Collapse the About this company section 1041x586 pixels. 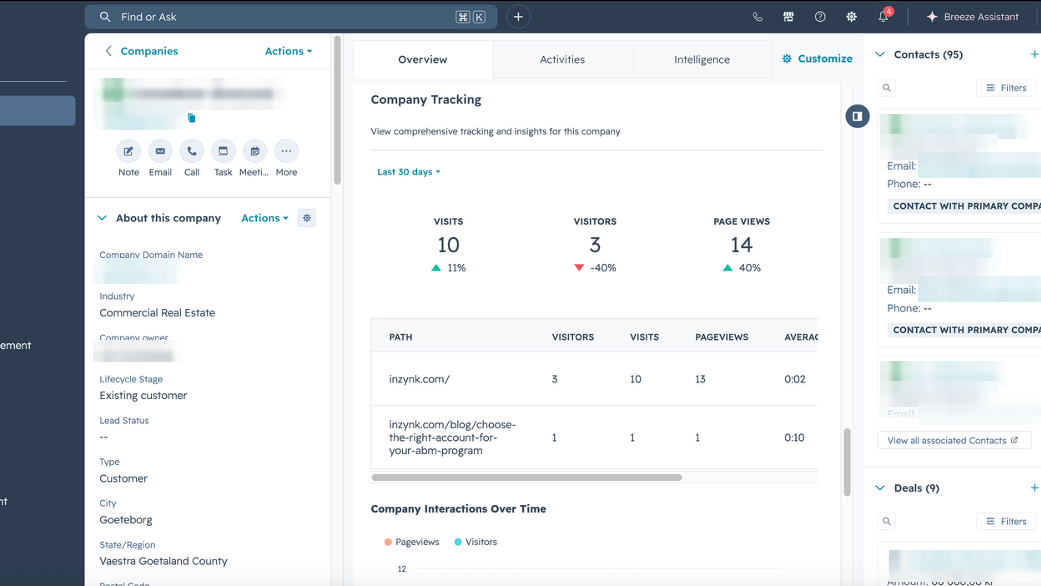click(102, 218)
